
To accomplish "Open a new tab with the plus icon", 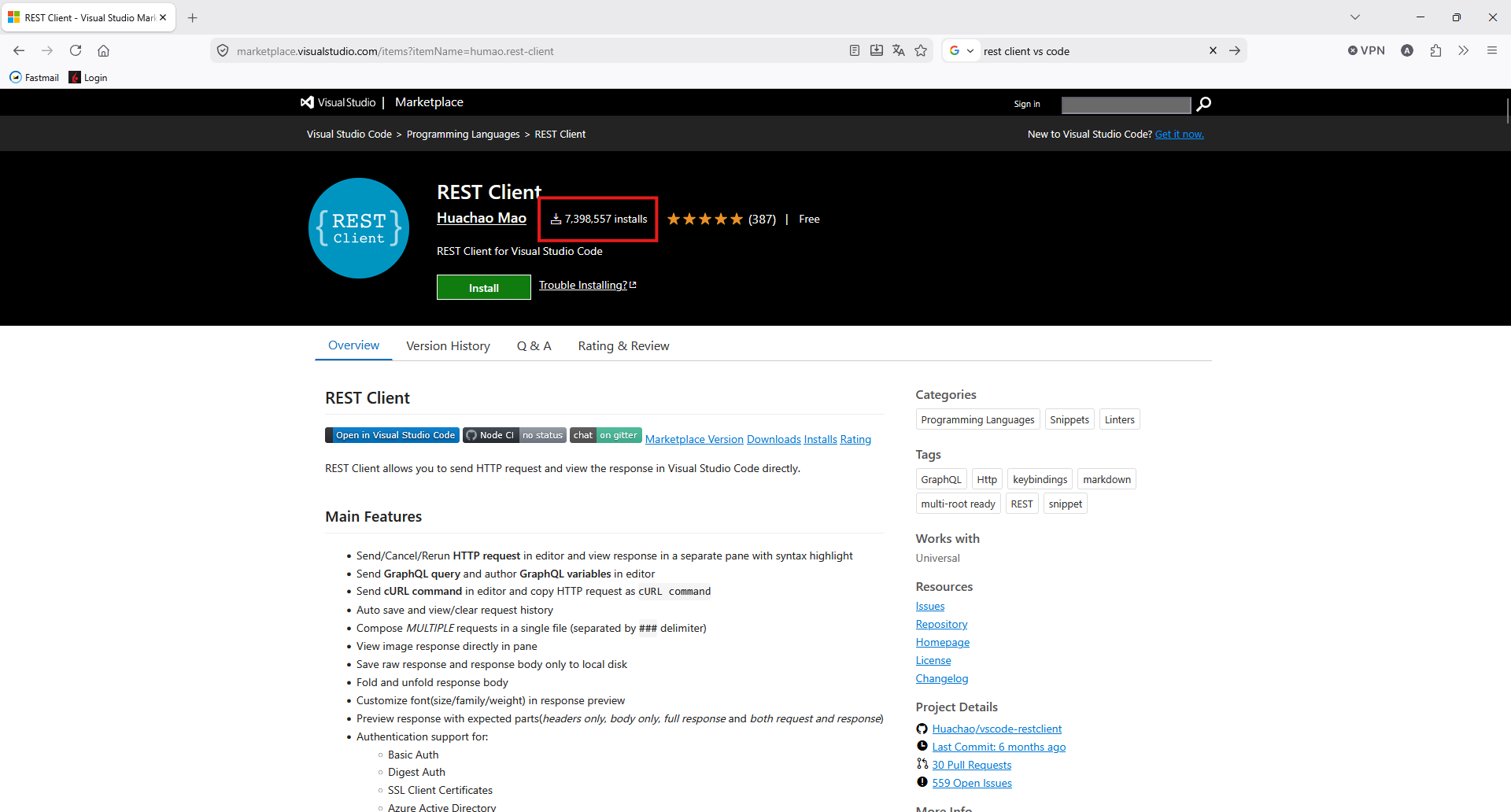I will (x=193, y=17).
